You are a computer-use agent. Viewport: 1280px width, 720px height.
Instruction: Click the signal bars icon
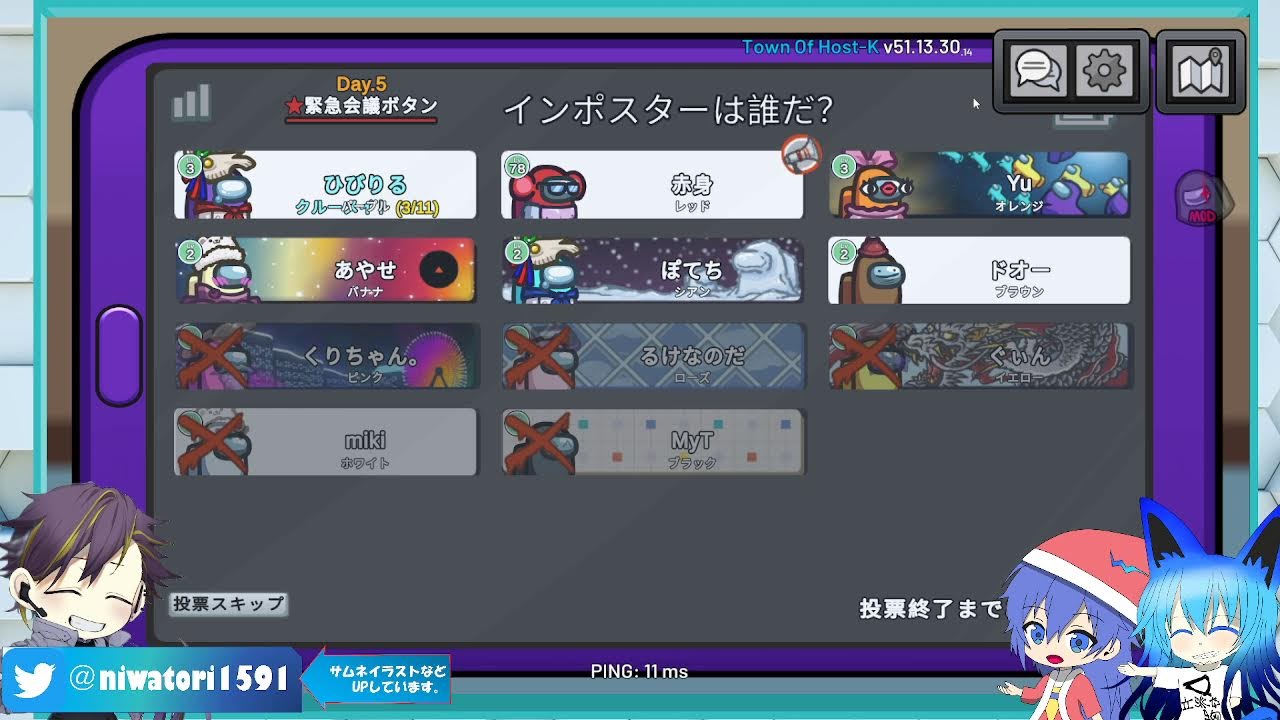coord(191,102)
